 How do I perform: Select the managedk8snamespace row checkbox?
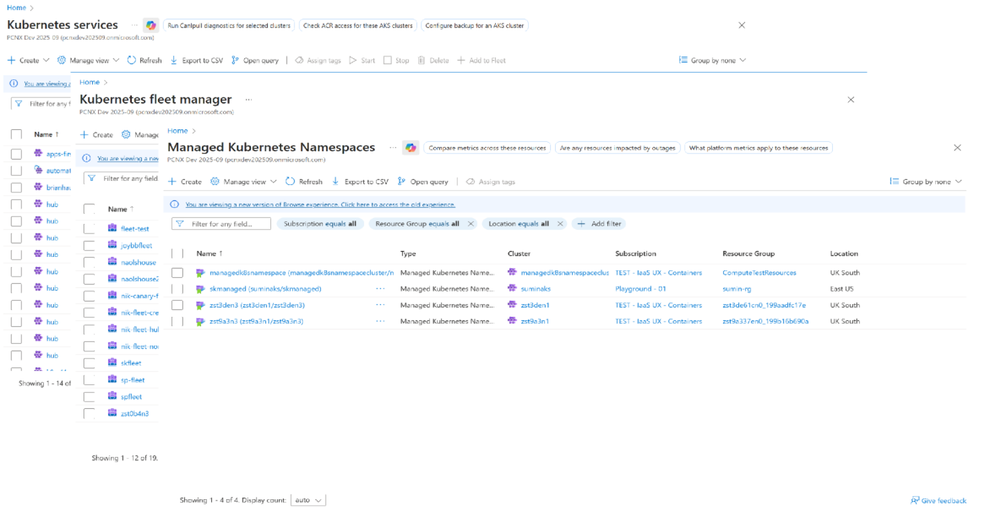click(177, 273)
